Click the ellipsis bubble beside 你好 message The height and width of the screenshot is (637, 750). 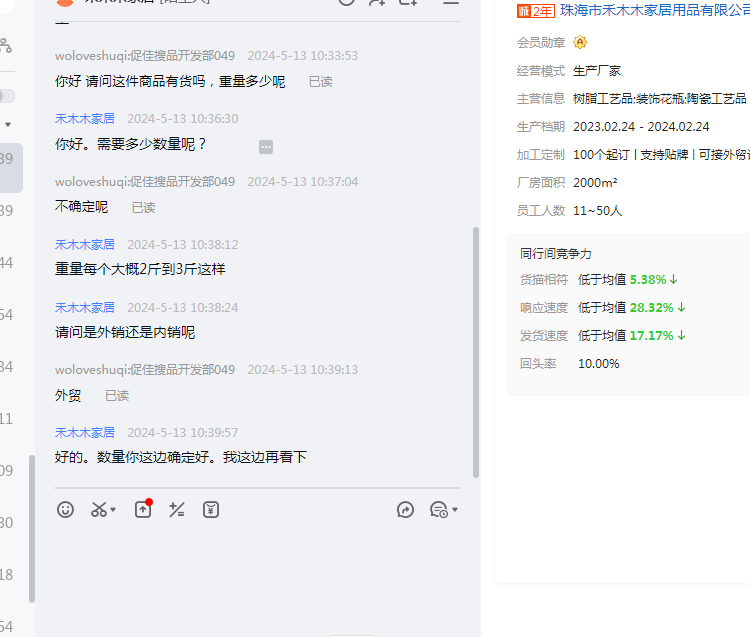click(x=266, y=147)
